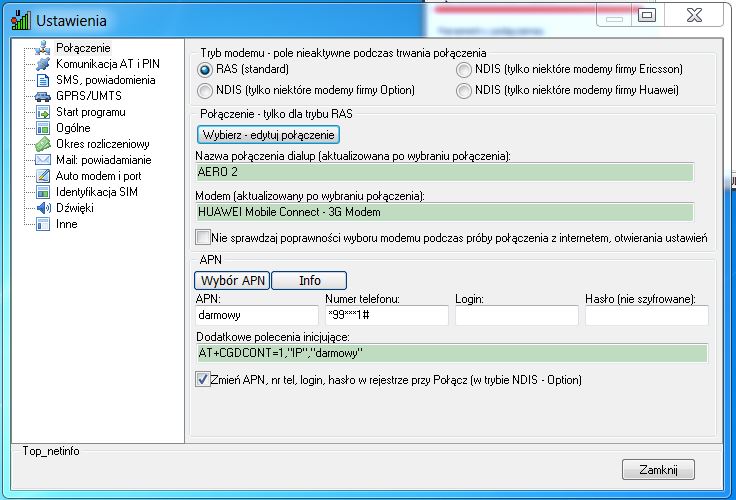Screen dimensions: 736x500
Task: Select the Dźwięki speaker icon
Action: coord(43,208)
